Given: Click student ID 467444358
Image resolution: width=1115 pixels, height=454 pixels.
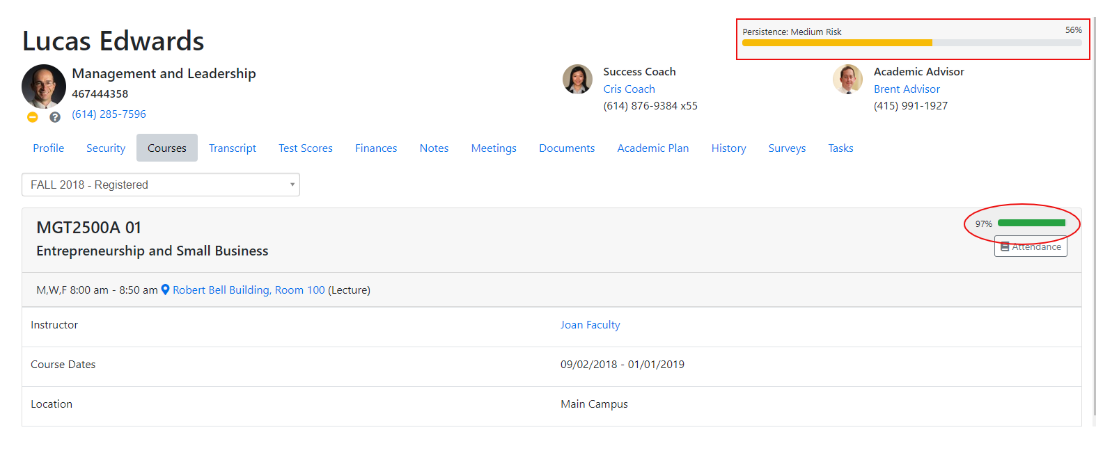Looking at the screenshot, I should [100, 94].
